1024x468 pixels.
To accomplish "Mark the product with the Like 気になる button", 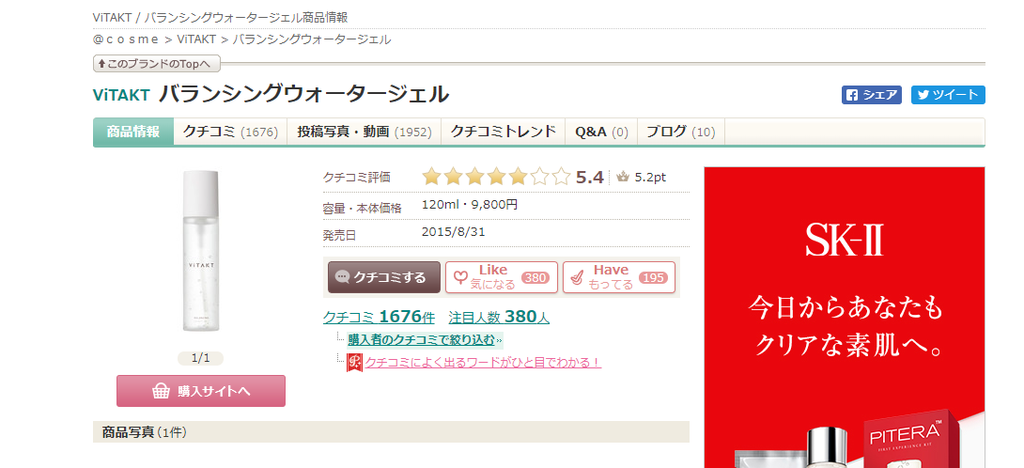I will click(x=502, y=277).
